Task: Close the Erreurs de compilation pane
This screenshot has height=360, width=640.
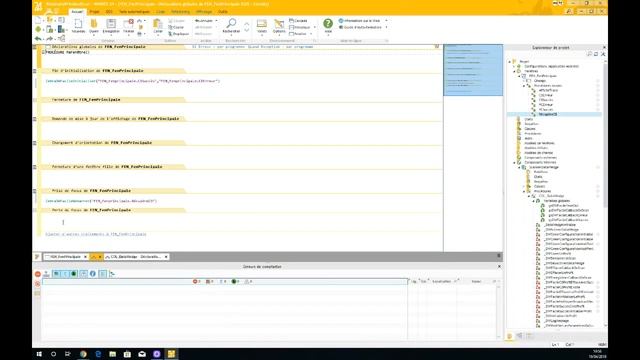Action: (499, 267)
